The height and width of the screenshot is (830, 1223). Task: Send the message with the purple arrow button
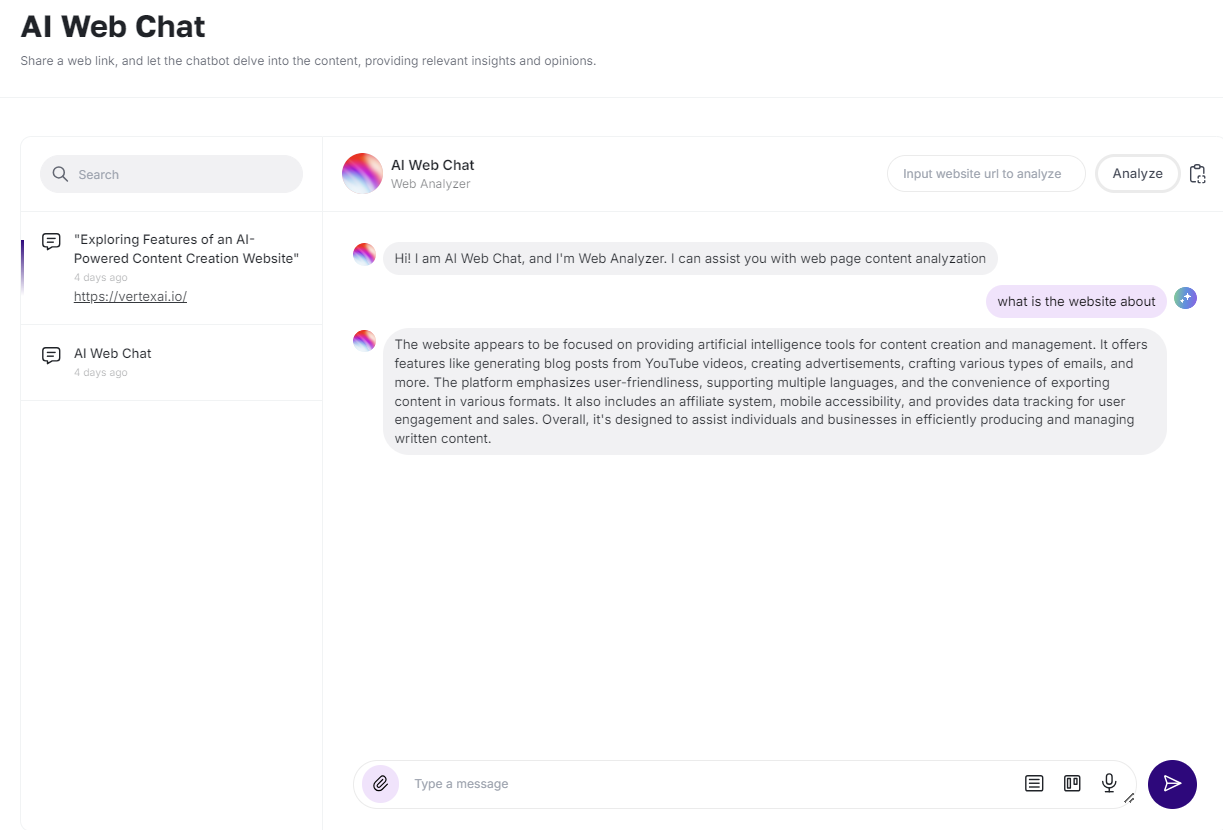pyautogui.click(x=1172, y=784)
